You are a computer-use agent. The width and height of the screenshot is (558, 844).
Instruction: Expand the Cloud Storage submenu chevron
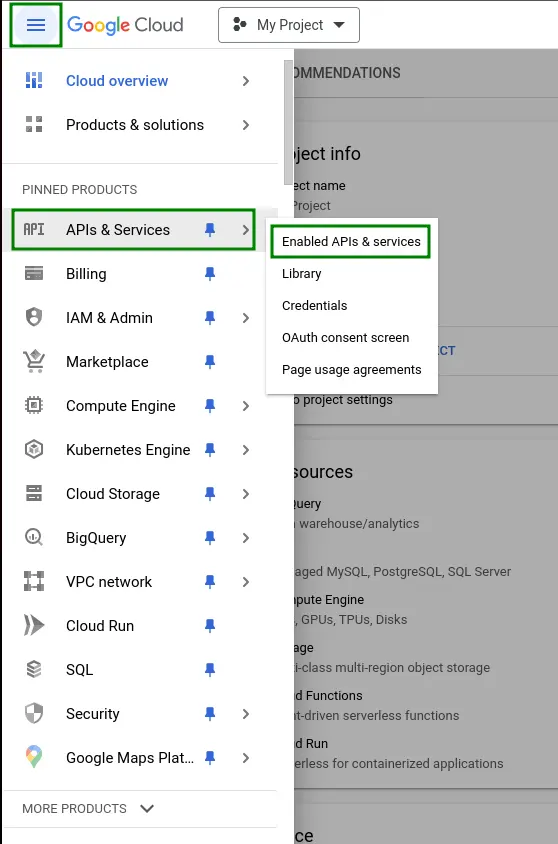click(x=246, y=494)
